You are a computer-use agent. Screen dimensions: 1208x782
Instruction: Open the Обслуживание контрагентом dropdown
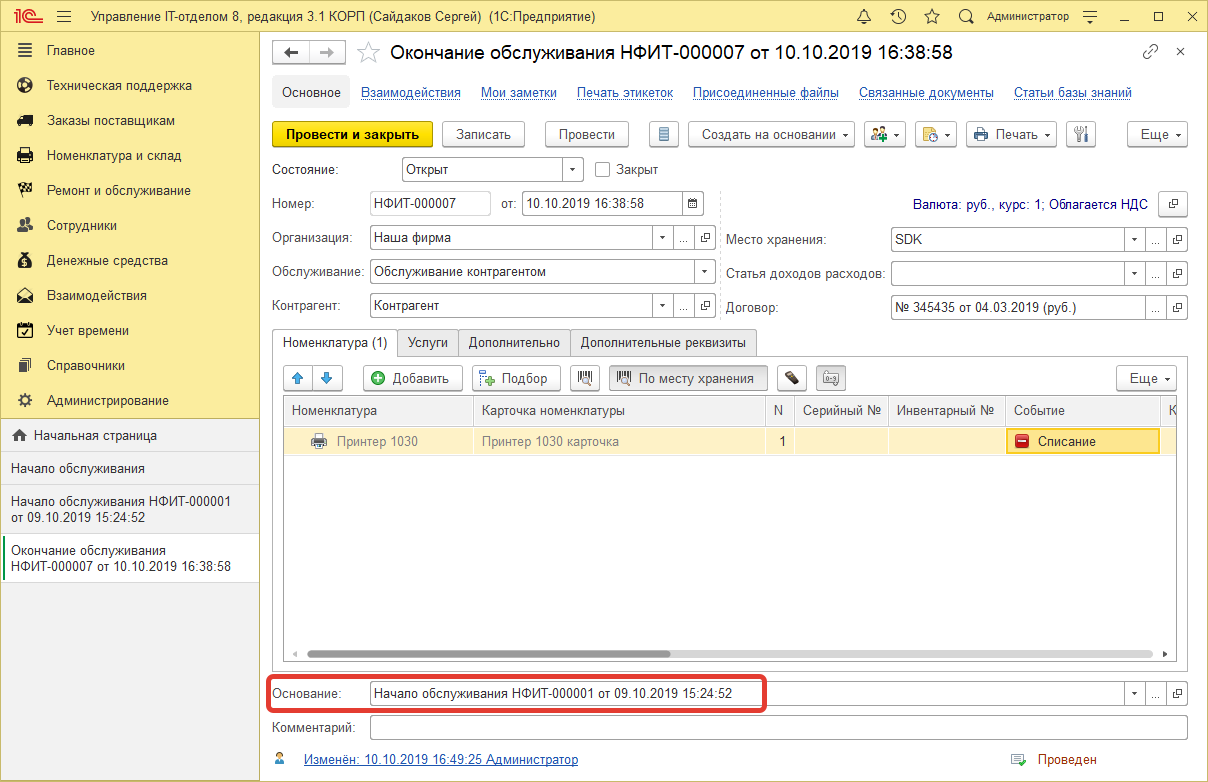703,272
